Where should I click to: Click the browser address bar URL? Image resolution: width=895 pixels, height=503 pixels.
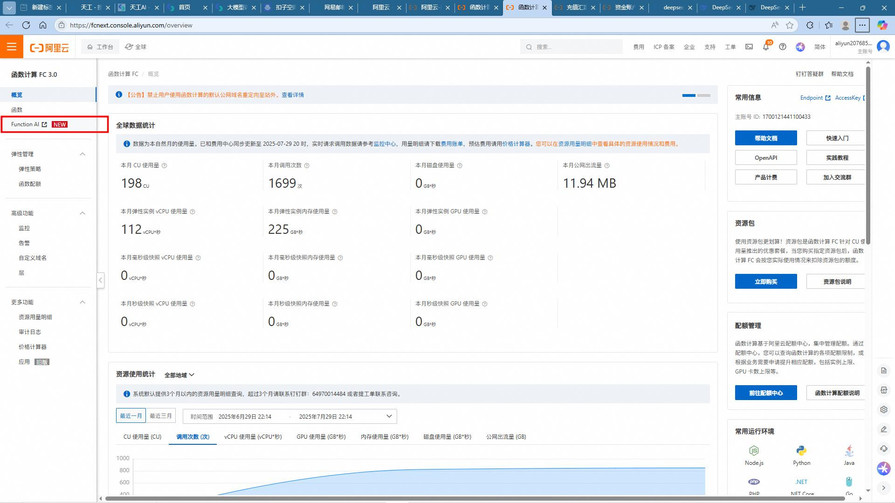pos(131,25)
